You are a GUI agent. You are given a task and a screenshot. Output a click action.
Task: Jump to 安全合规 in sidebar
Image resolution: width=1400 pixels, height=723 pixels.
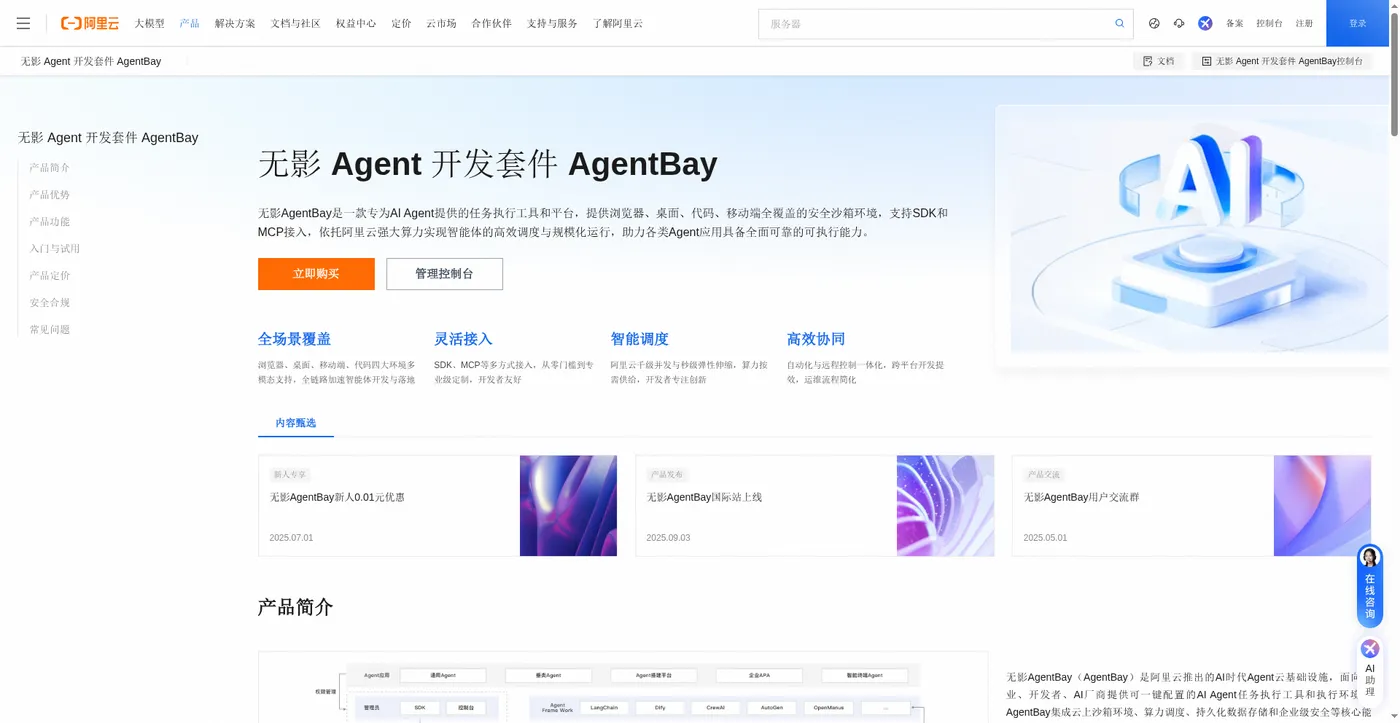[x=50, y=303]
